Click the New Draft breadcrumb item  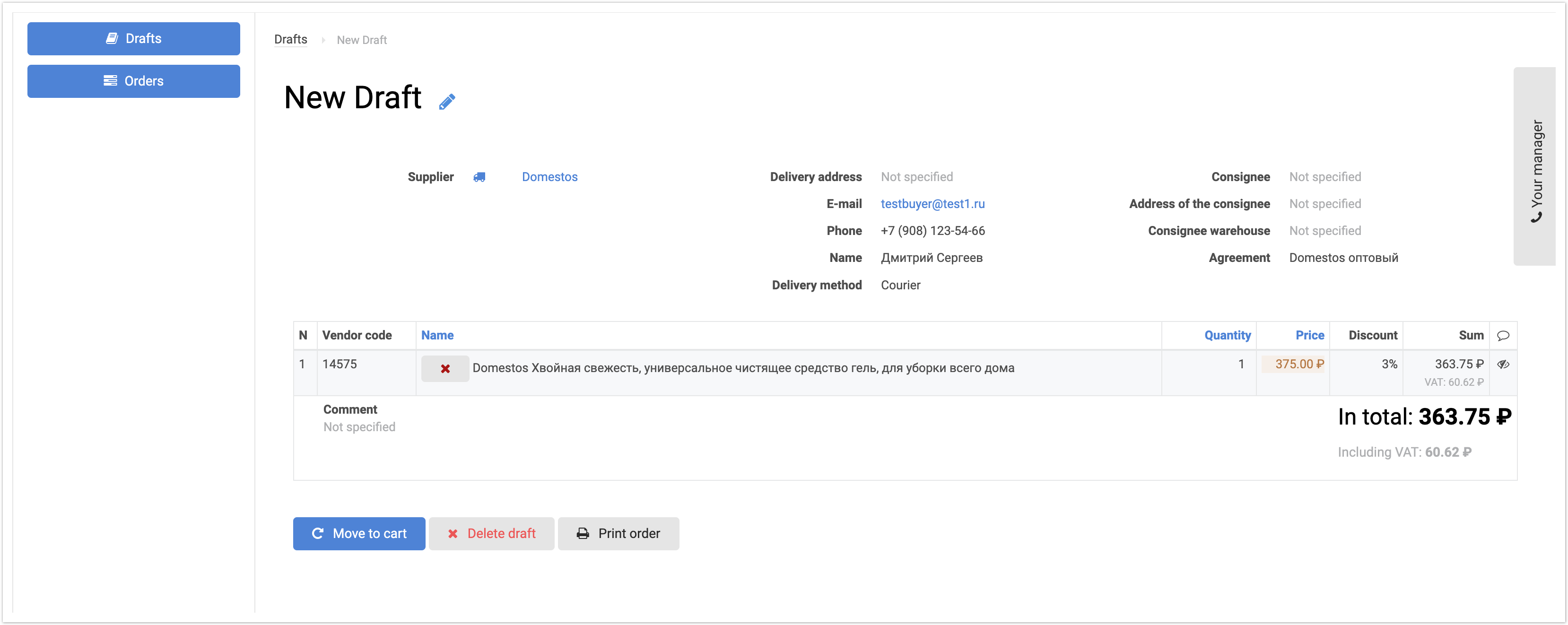(362, 40)
